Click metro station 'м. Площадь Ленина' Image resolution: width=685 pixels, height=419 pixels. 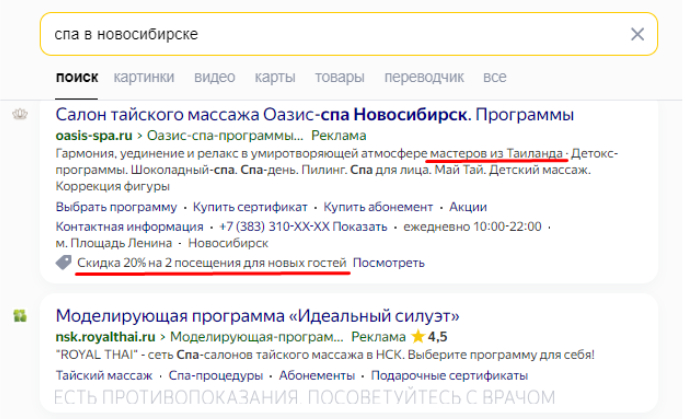114,243
